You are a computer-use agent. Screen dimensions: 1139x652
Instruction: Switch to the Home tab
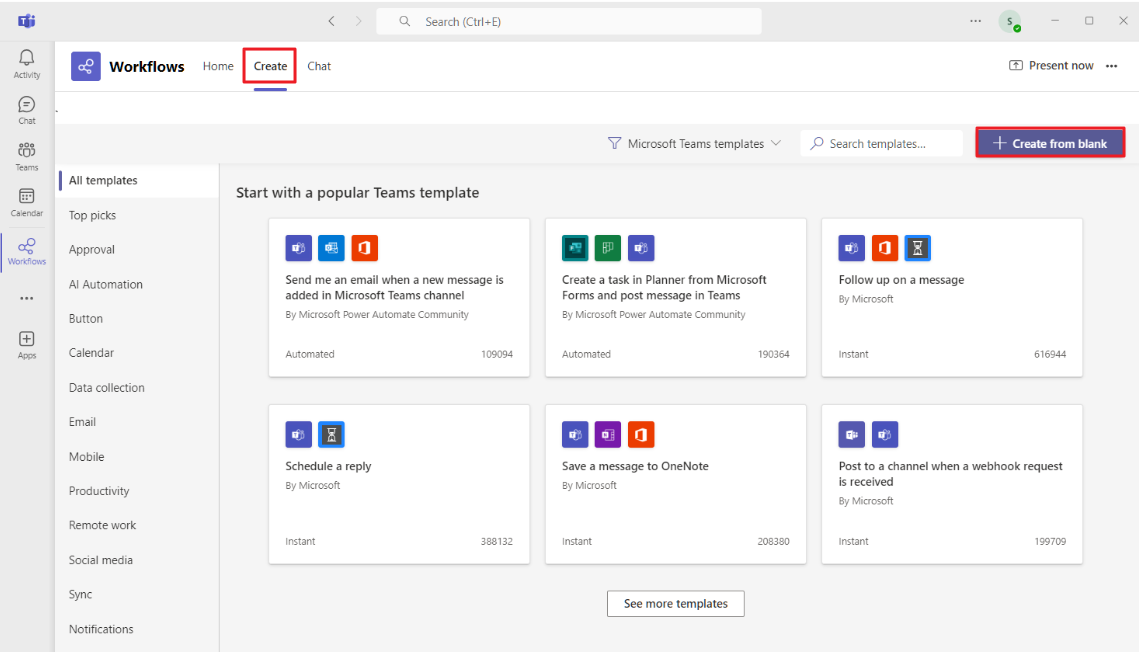(218, 66)
